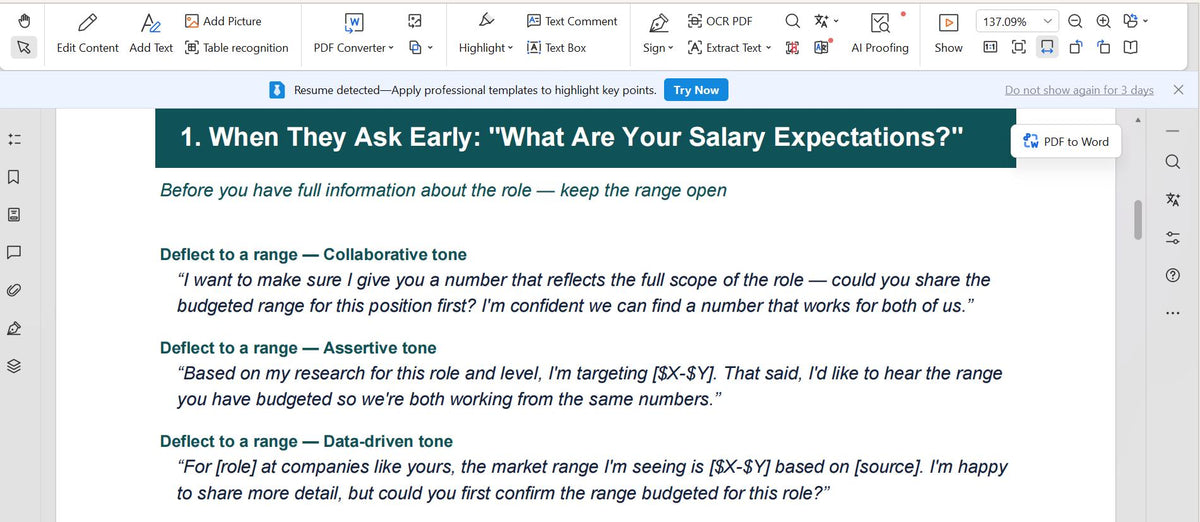Click "Deflect to a range — Data-driven tone"
The width and height of the screenshot is (1200, 522).
(x=306, y=441)
